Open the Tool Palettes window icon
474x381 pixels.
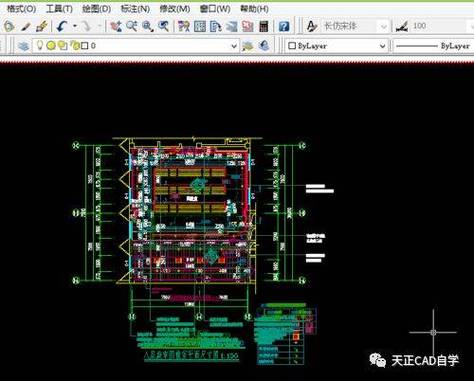click(x=216, y=26)
